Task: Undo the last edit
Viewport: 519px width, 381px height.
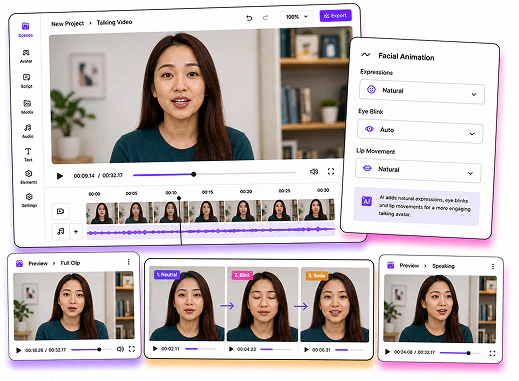Action: pos(249,18)
